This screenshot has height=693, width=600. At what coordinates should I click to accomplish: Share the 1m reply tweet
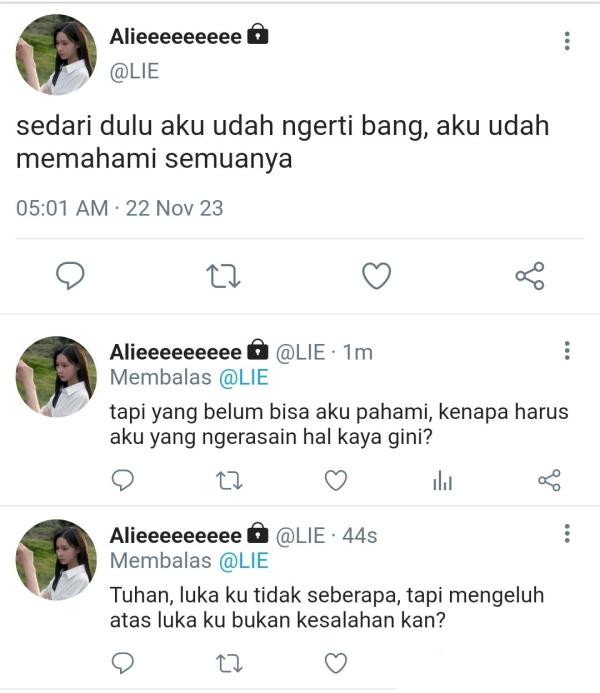(549, 480)
